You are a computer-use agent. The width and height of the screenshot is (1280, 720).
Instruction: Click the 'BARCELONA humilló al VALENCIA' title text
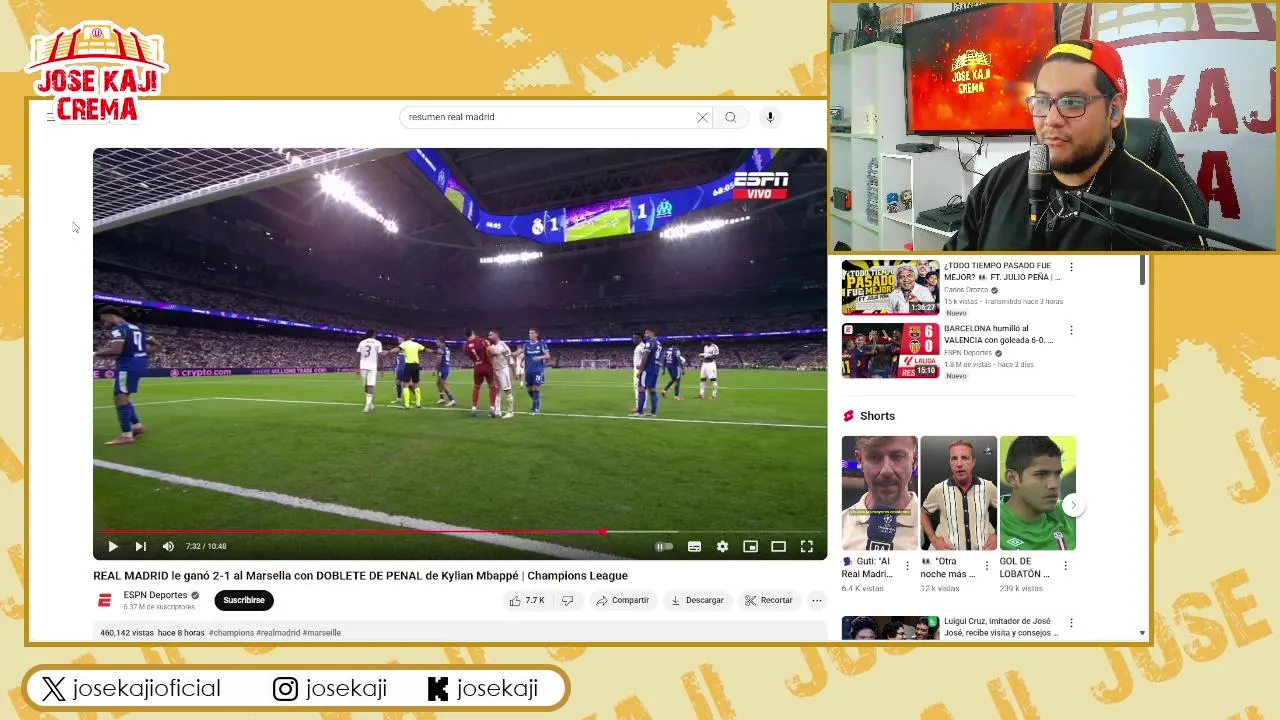tap(998, 334)
